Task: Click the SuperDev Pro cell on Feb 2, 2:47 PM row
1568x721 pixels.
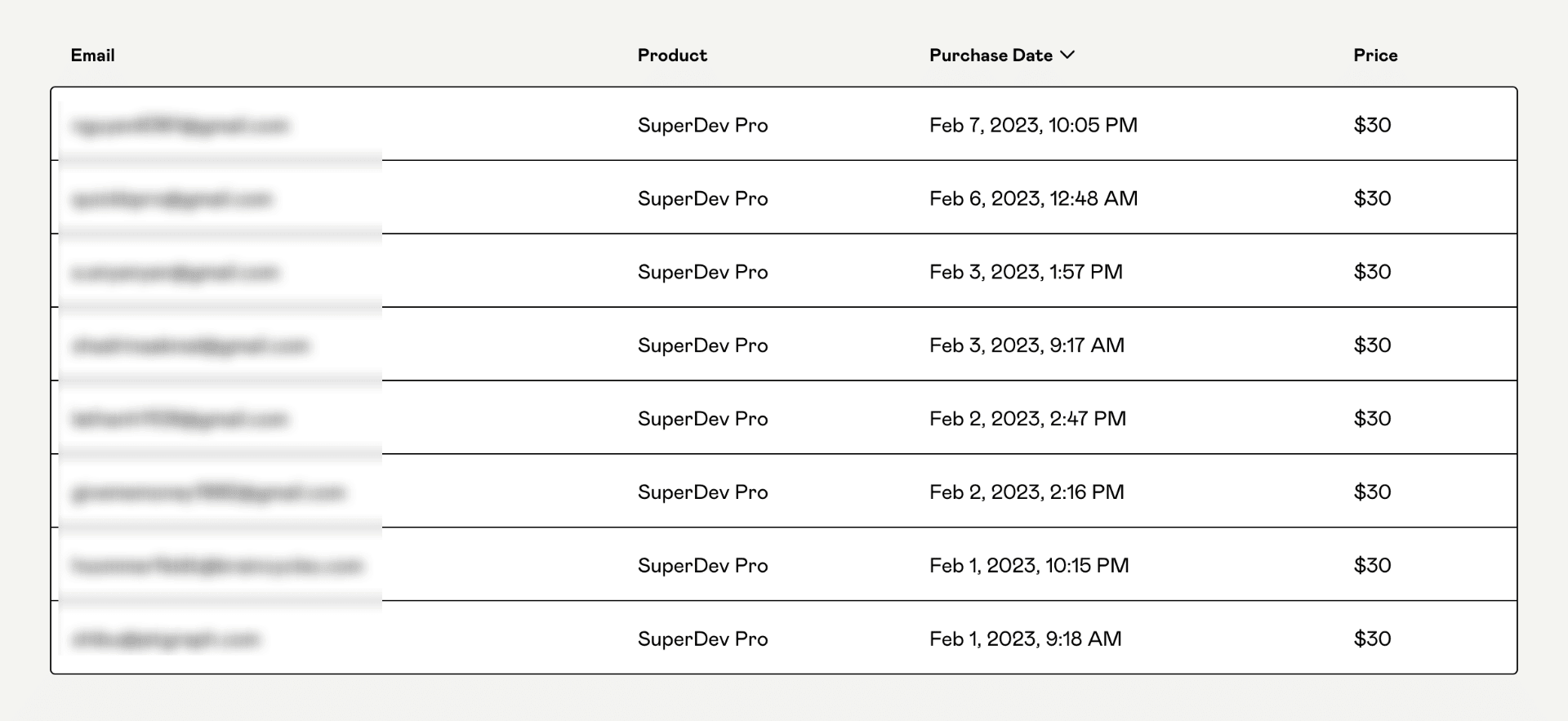Action: 702,418
